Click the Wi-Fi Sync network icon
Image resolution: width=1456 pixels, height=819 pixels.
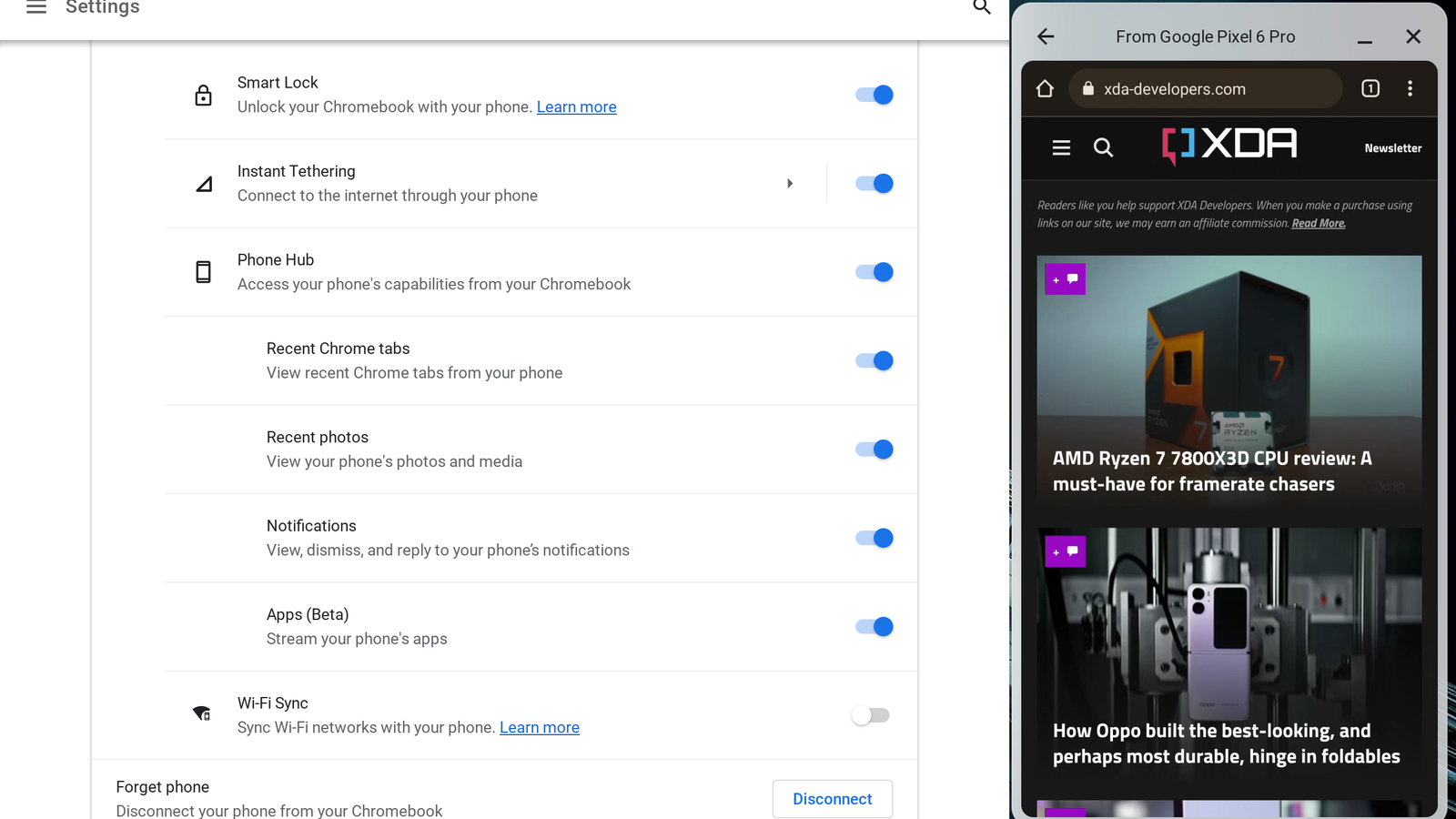202,714
